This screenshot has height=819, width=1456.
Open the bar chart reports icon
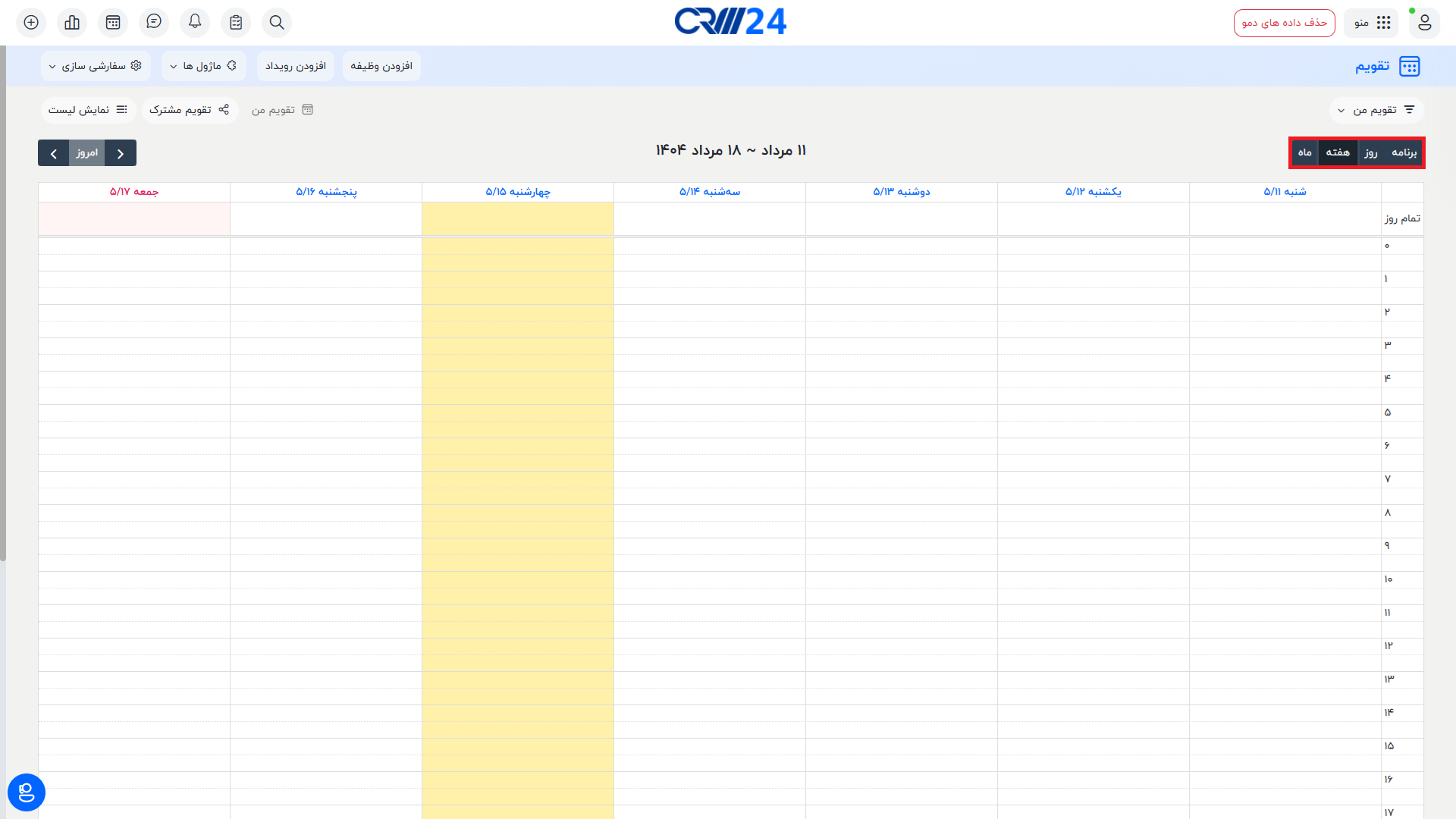click(x=72, y=23)
